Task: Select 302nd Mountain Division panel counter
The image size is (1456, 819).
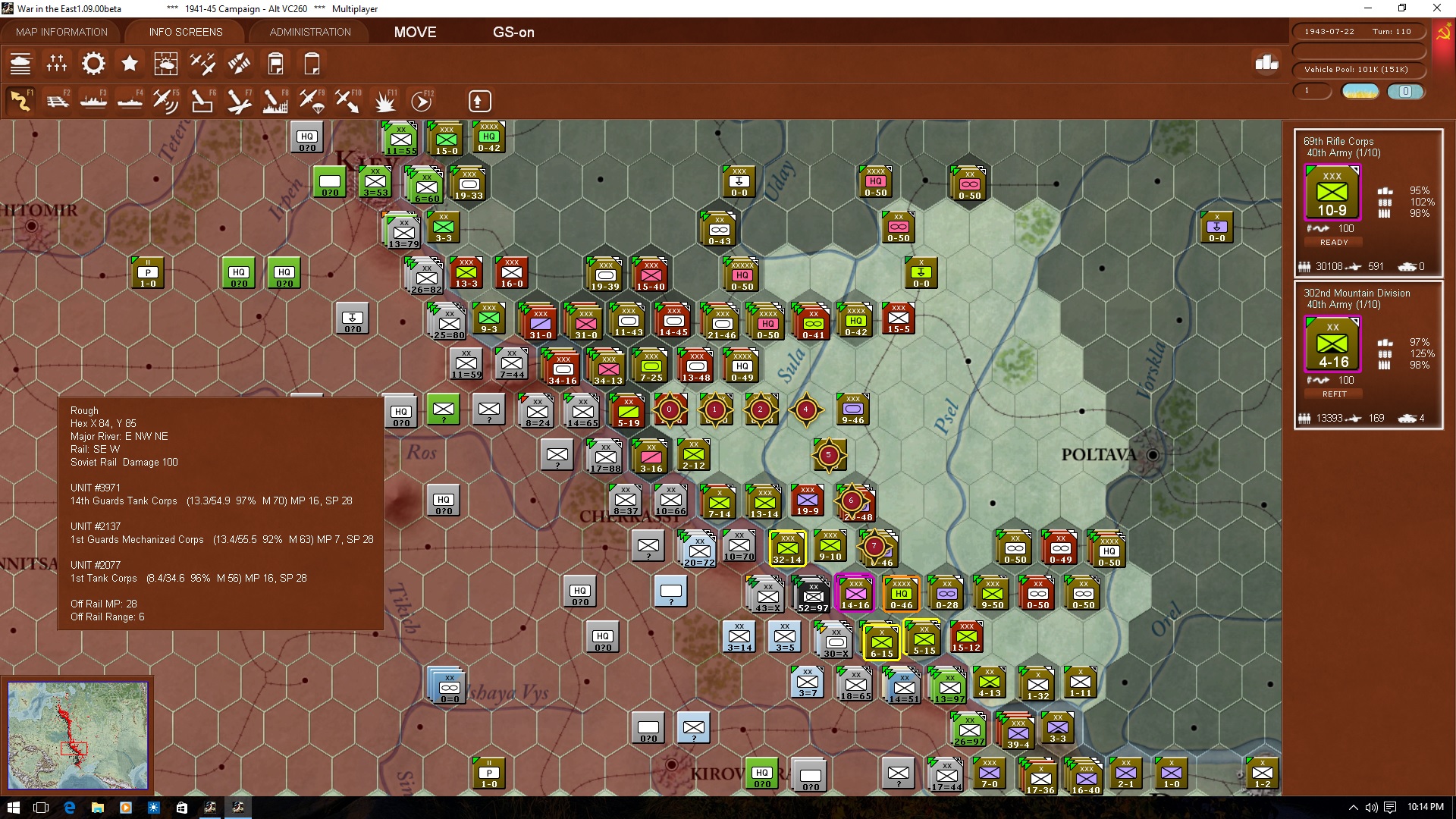Action: point(1332,344)
